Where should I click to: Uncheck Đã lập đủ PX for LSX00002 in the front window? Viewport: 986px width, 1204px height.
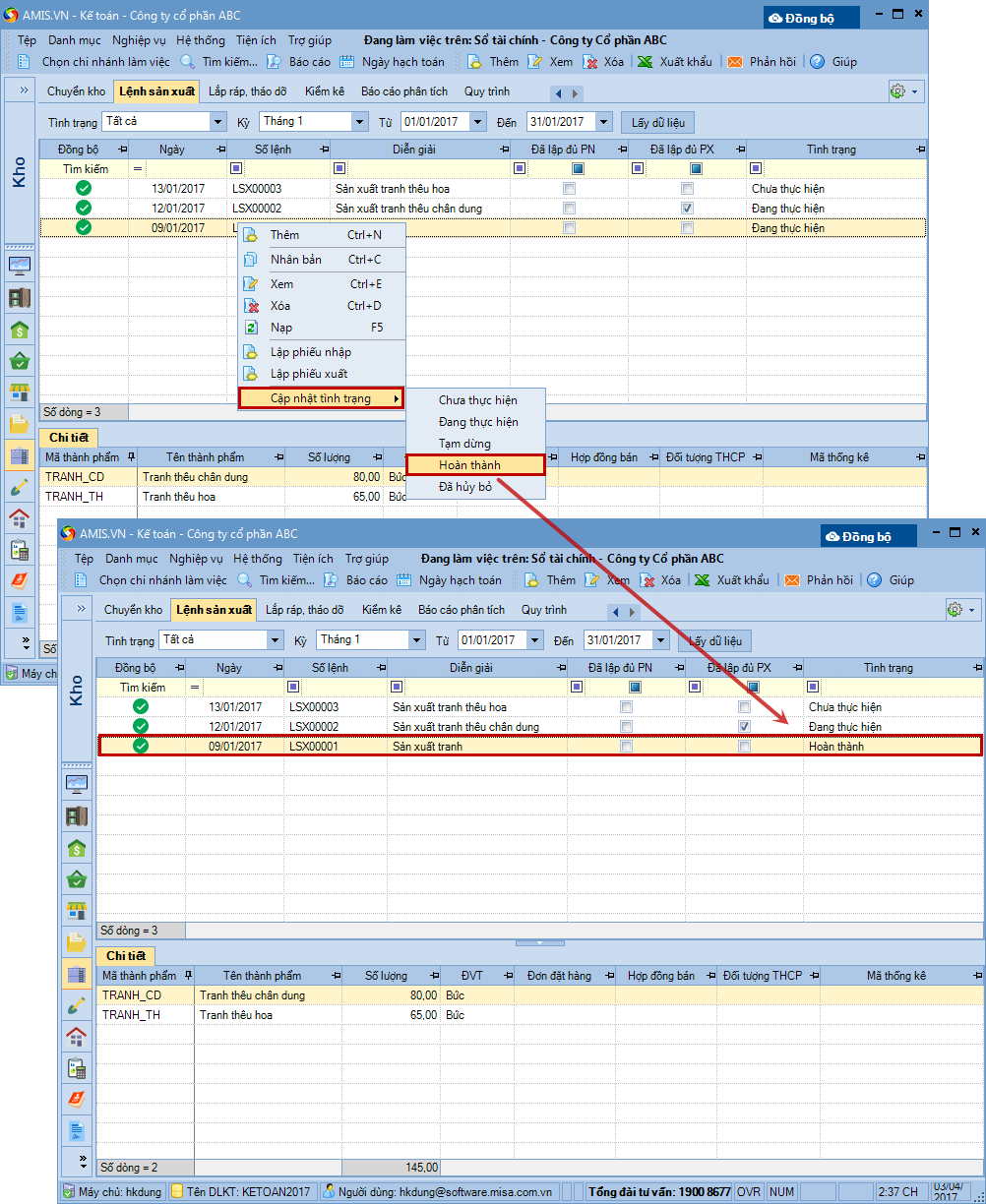(744, 727)
